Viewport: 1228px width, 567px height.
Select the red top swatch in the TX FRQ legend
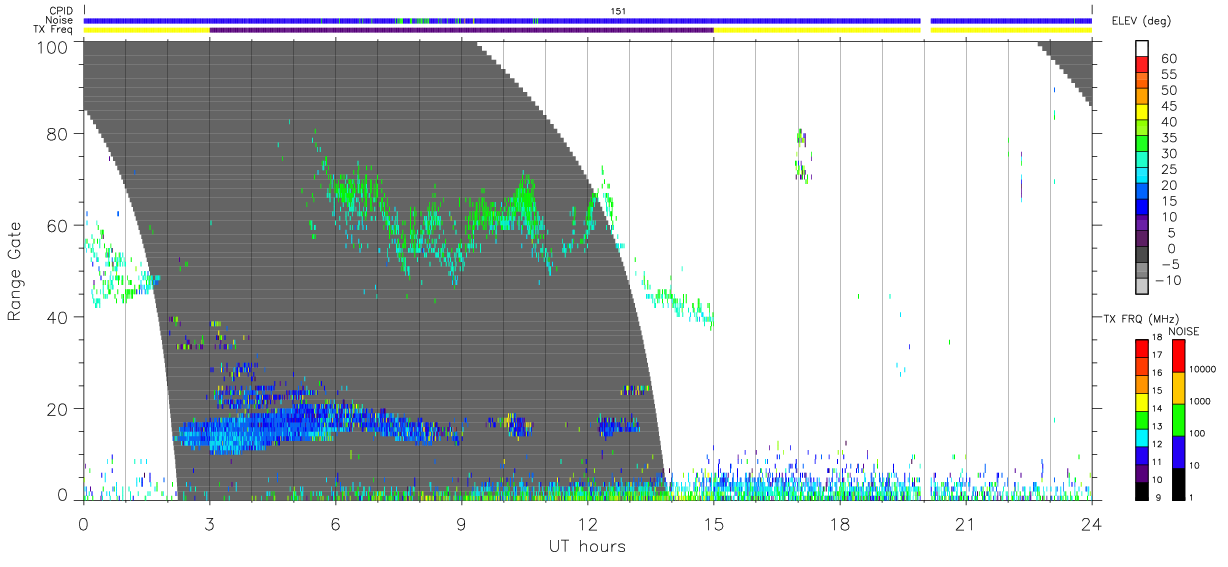pos(1142,349)
